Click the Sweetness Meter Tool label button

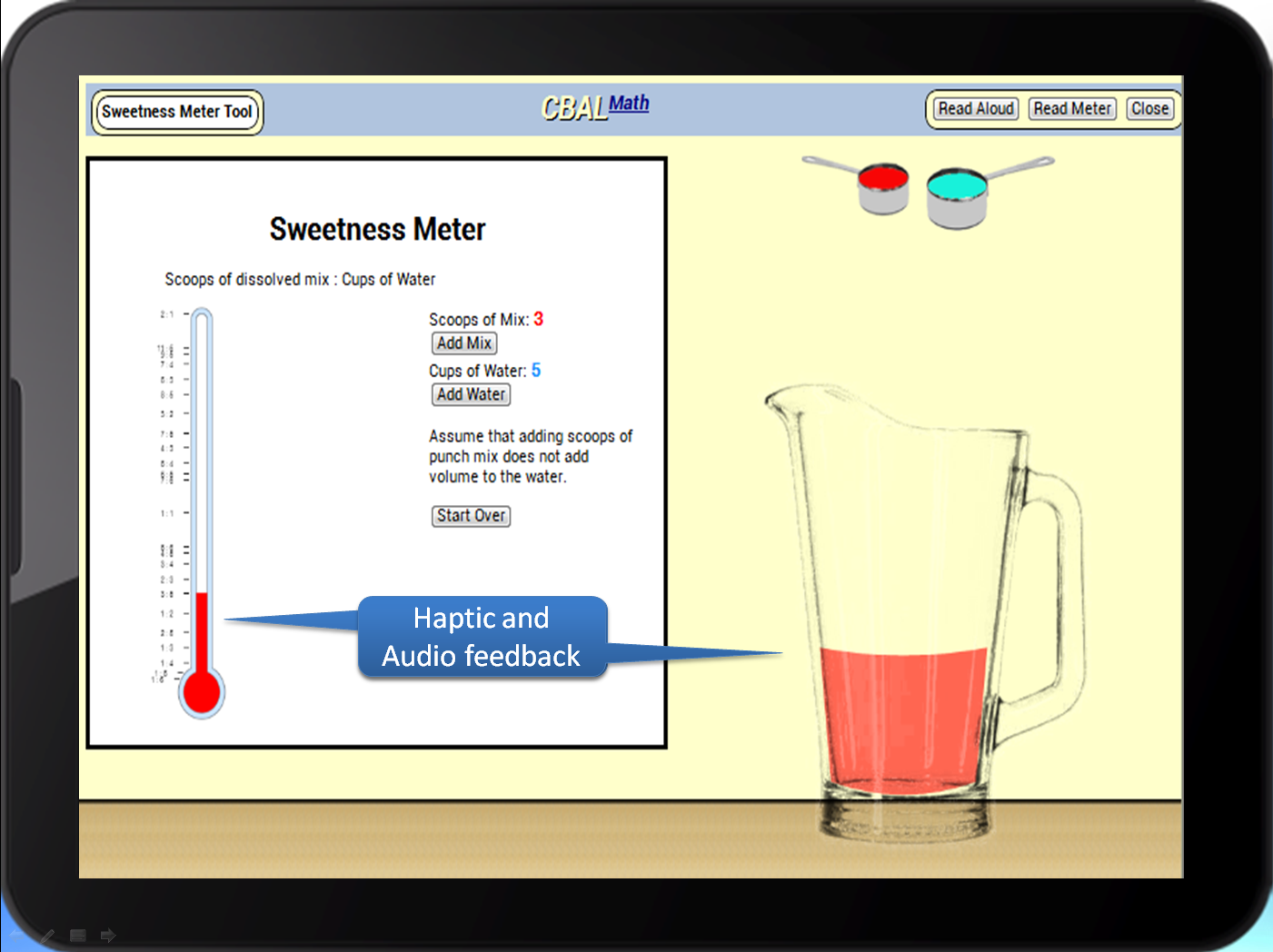(177, 112)
